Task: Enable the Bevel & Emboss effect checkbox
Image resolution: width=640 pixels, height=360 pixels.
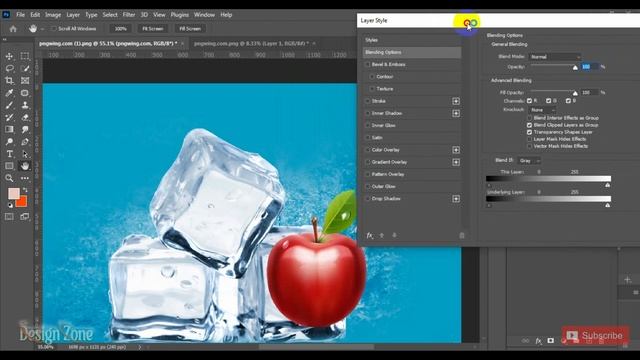Action: click(367, 64)
